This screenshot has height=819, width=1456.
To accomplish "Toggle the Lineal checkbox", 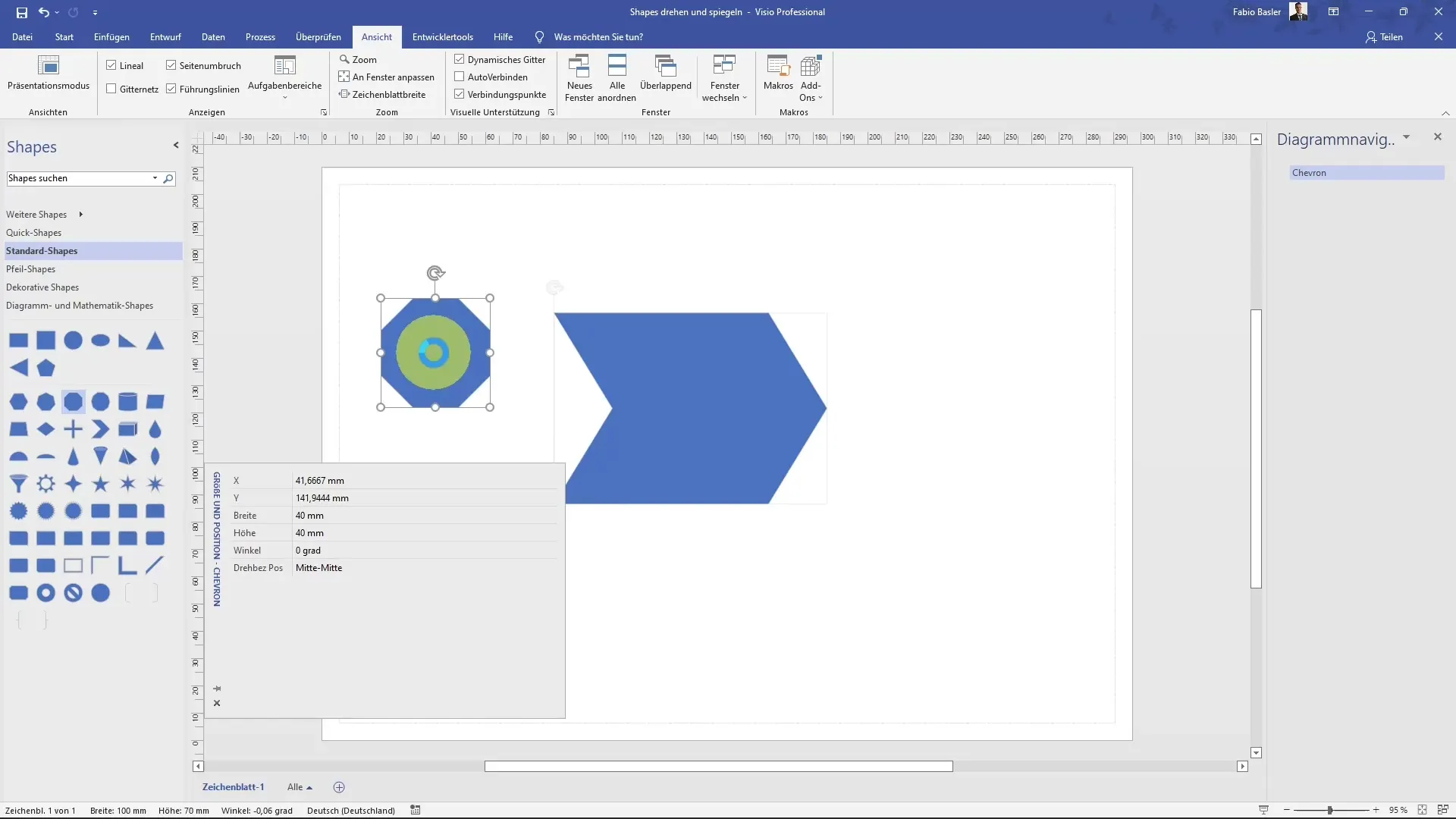I will [x=111, y=65].
